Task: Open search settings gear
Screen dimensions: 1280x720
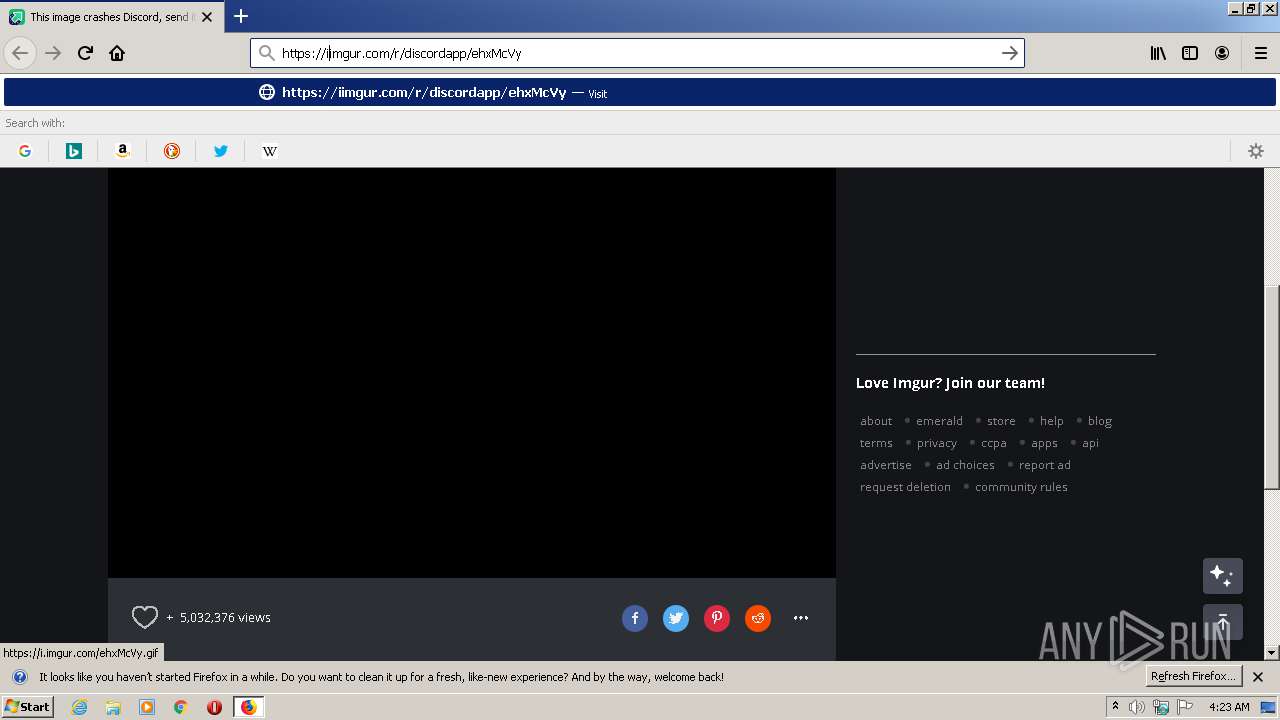Action: pos(1256,151)
